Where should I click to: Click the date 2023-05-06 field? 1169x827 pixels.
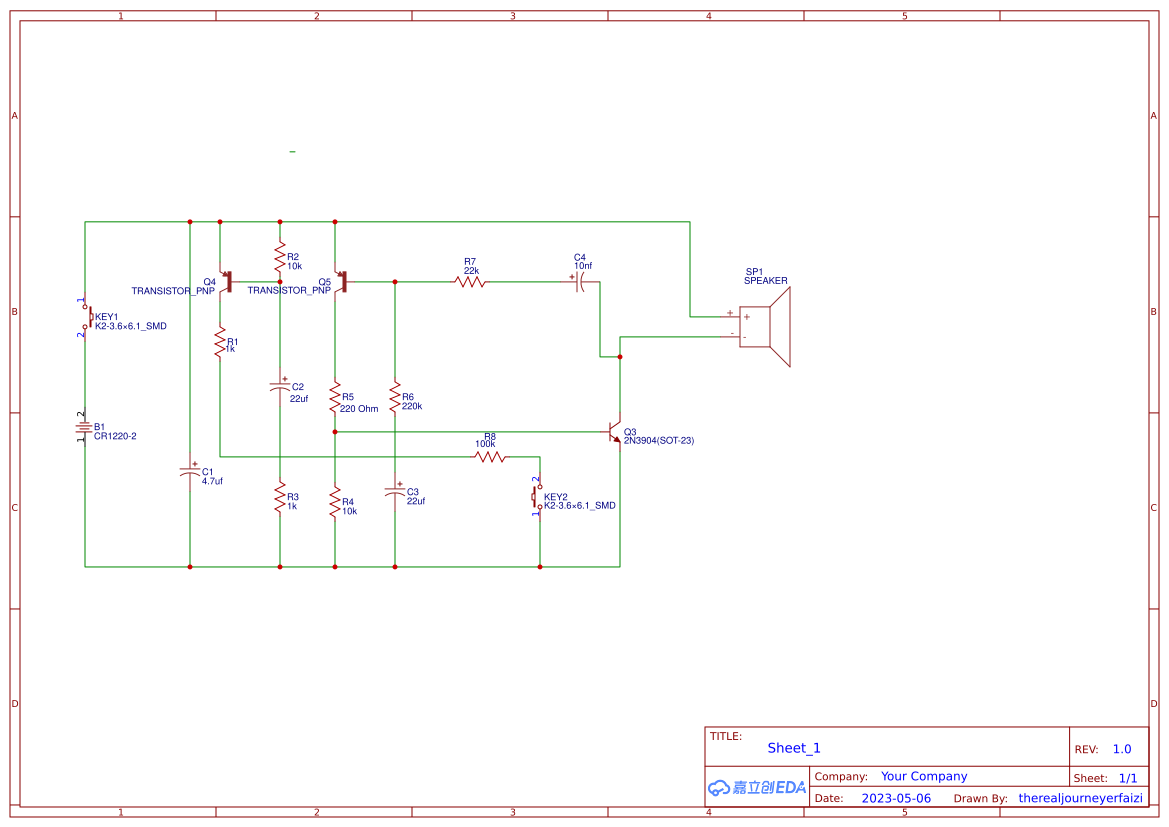click(x=894, y=798)
